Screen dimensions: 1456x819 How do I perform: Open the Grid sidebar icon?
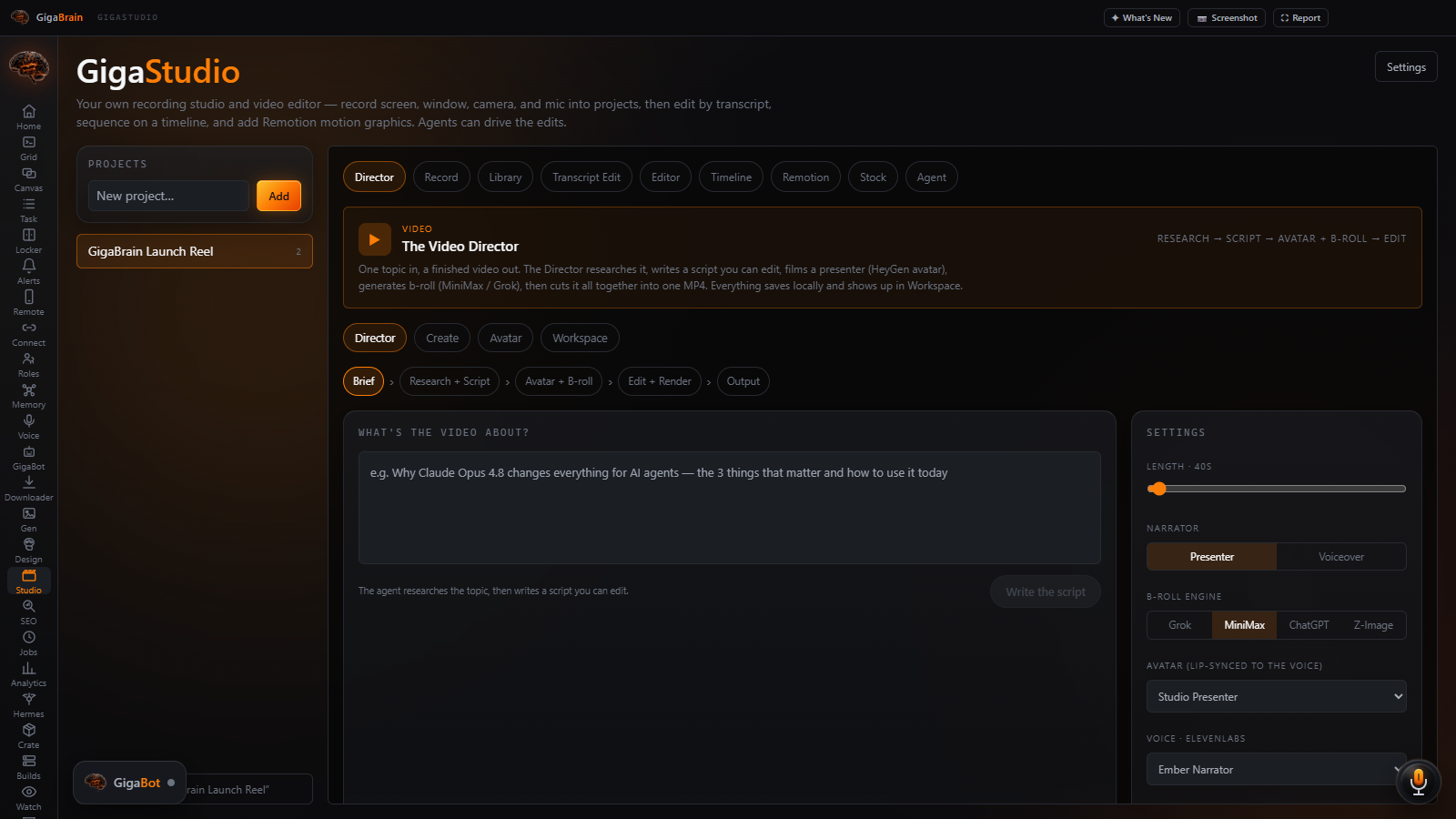point(28,147)
